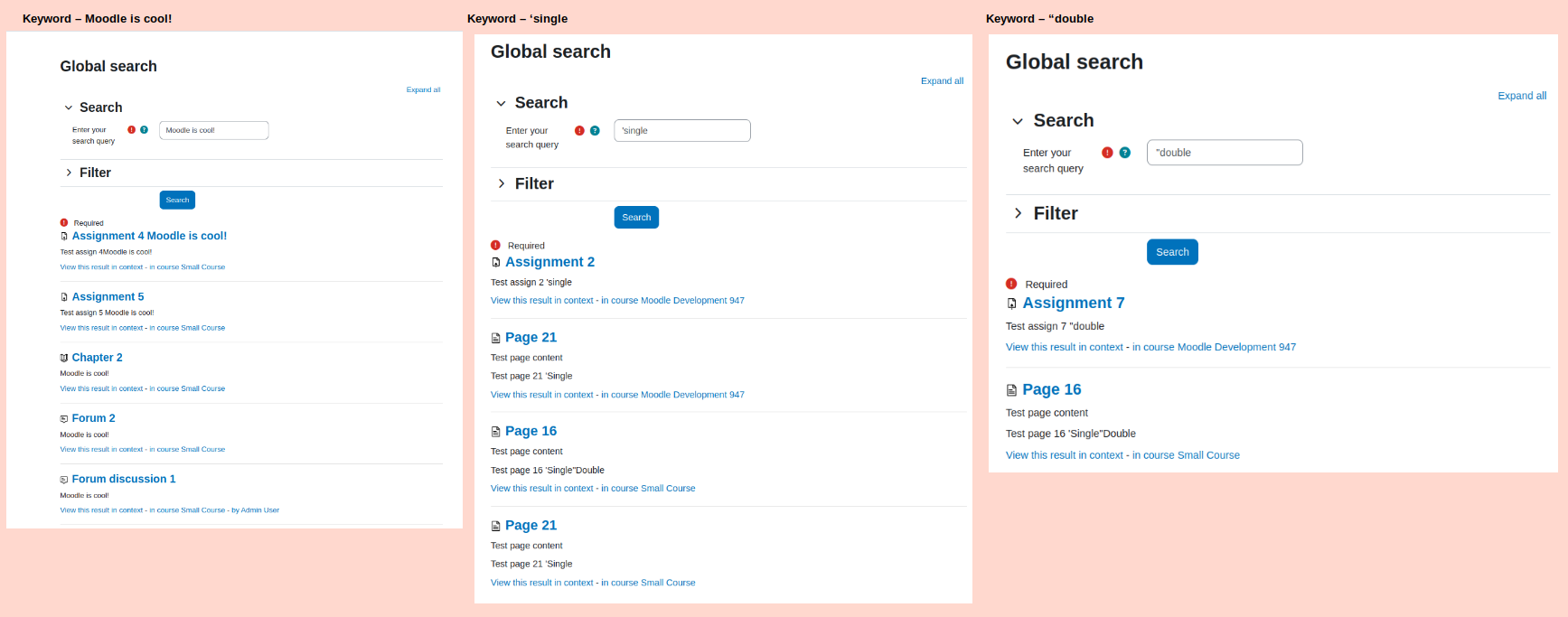Click the book icon beside Chapter 2
The width and height of the screenshot is (1568, 617).
(64, 358)
